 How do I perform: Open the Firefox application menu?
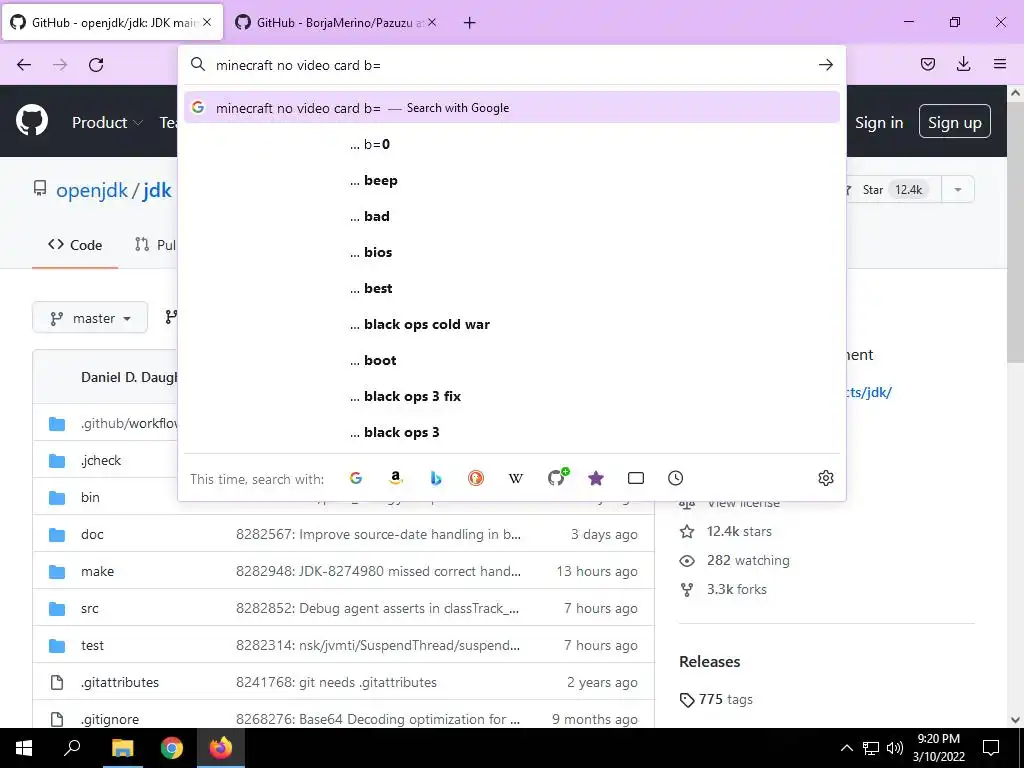(x=1000, y=64)
